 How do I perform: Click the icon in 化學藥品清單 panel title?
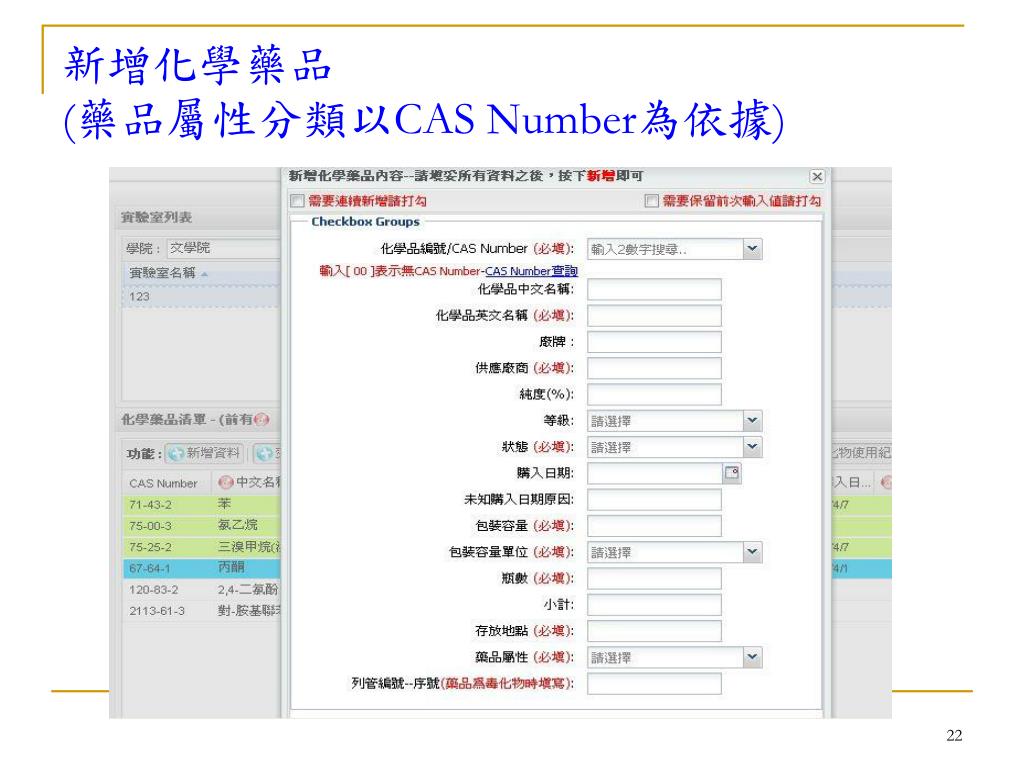pos(261,419)
